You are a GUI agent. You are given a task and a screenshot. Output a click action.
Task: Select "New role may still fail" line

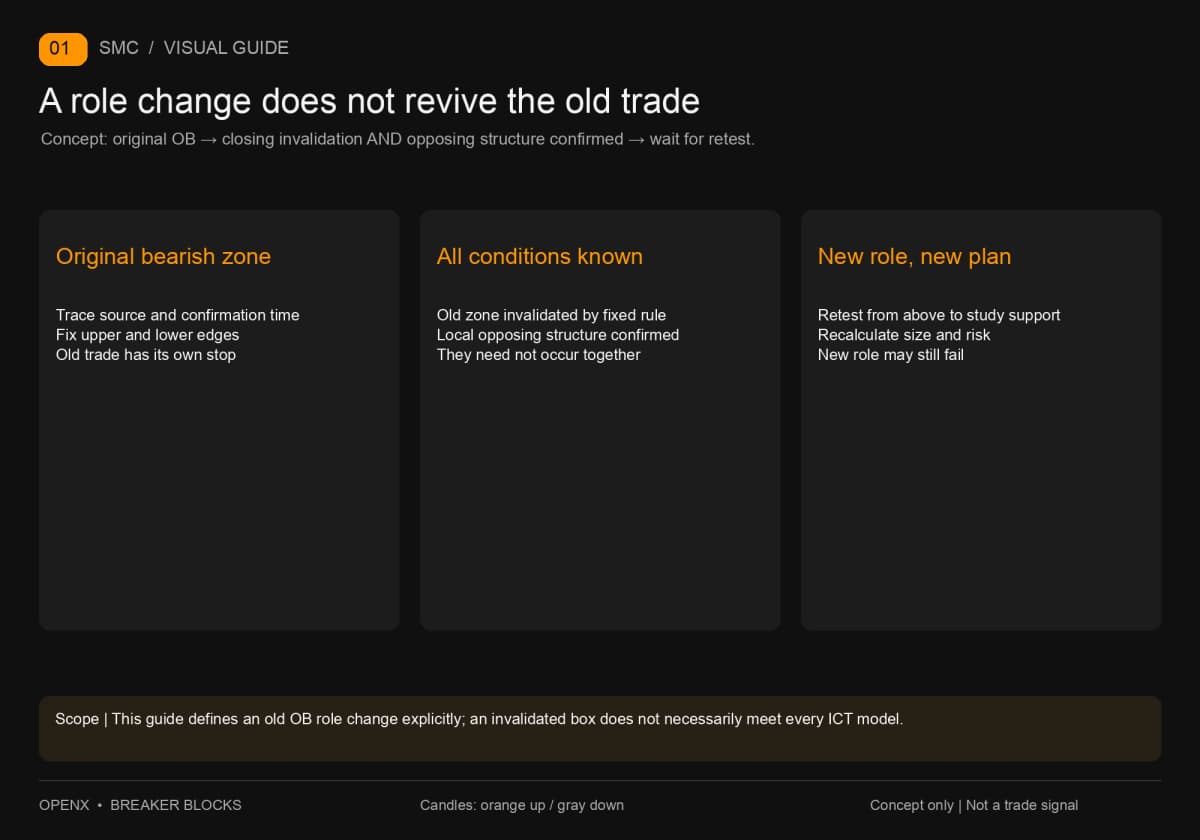pos(891,355)
